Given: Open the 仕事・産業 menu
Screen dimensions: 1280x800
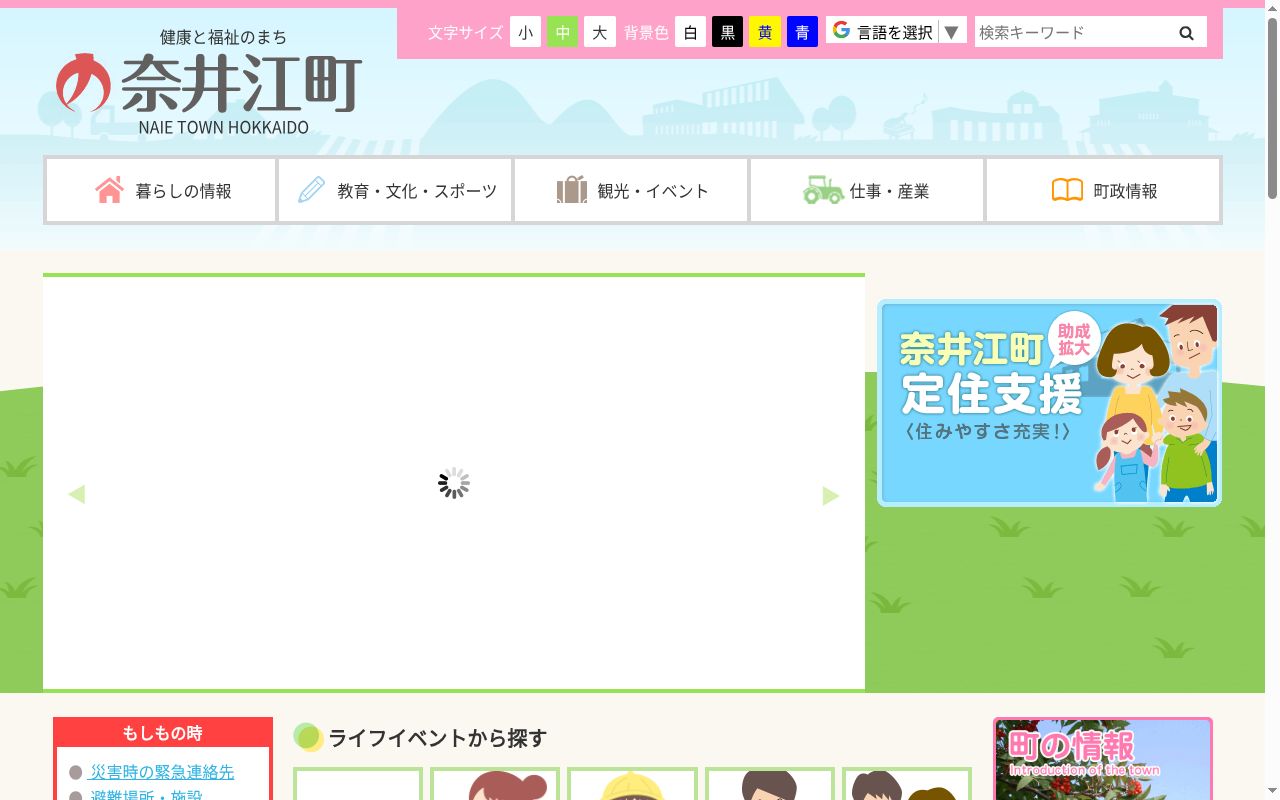Looking at the screenshot, I should [x=867, y=190].
